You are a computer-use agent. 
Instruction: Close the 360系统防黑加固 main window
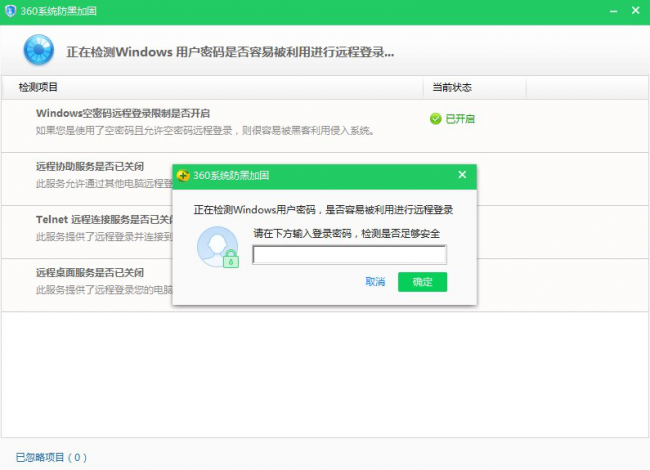[x=635, y=10]
